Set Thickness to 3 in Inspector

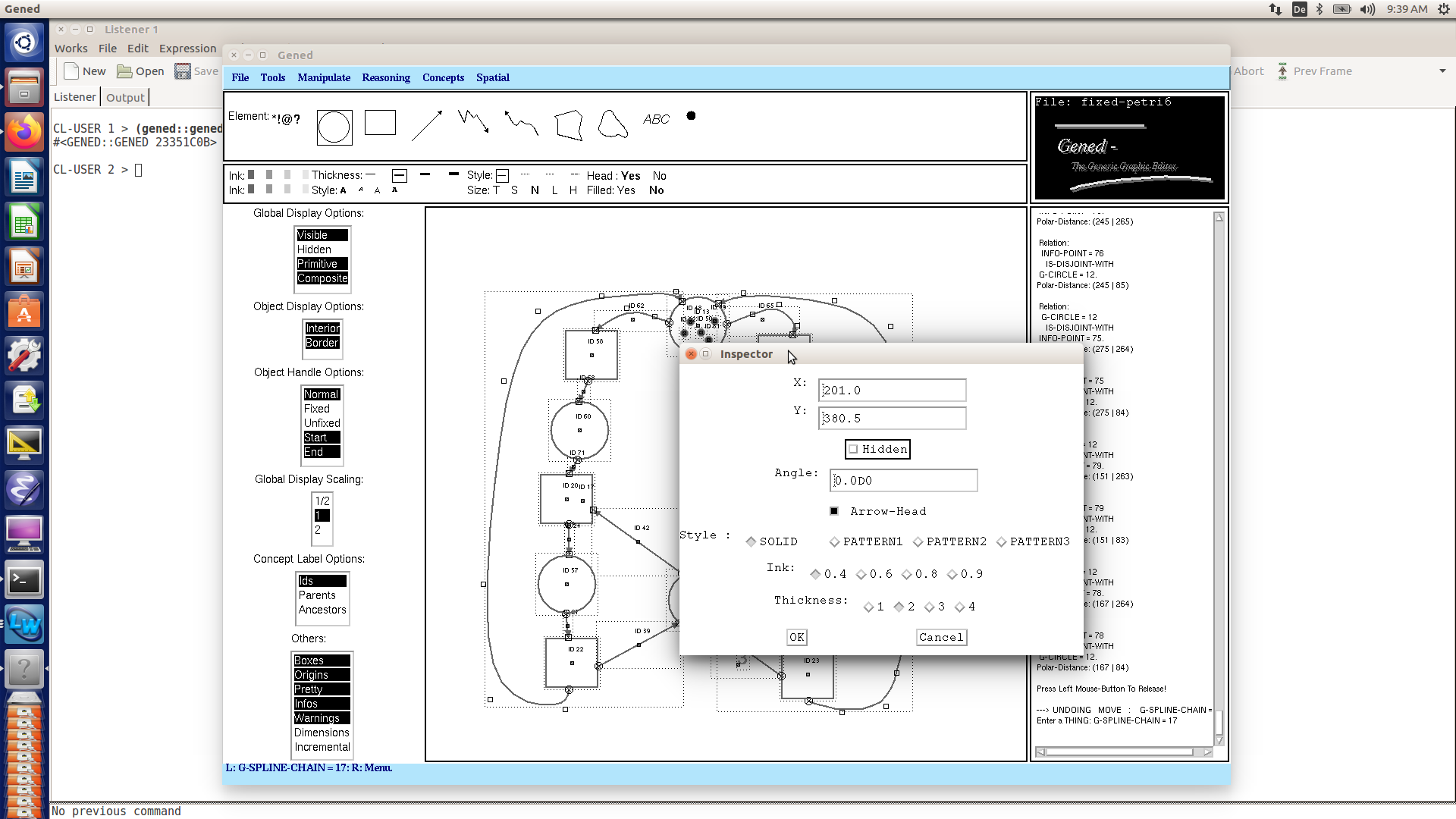click(930, 607)
